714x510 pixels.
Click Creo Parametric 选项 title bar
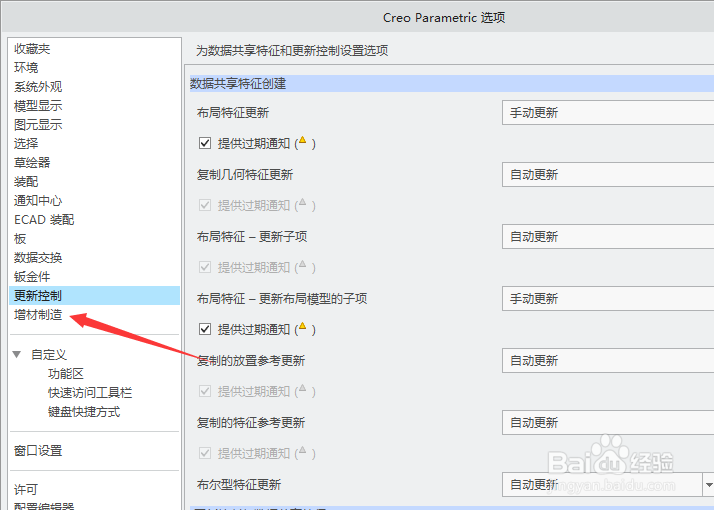[x=444, y=18]
